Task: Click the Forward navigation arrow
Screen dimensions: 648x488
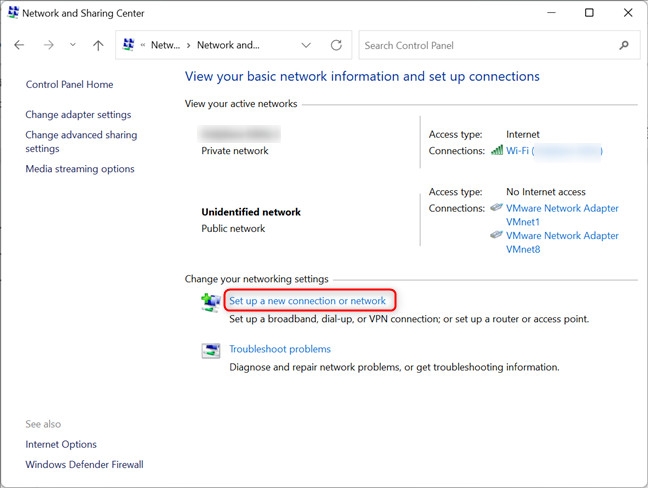Action: click(49, 45)
